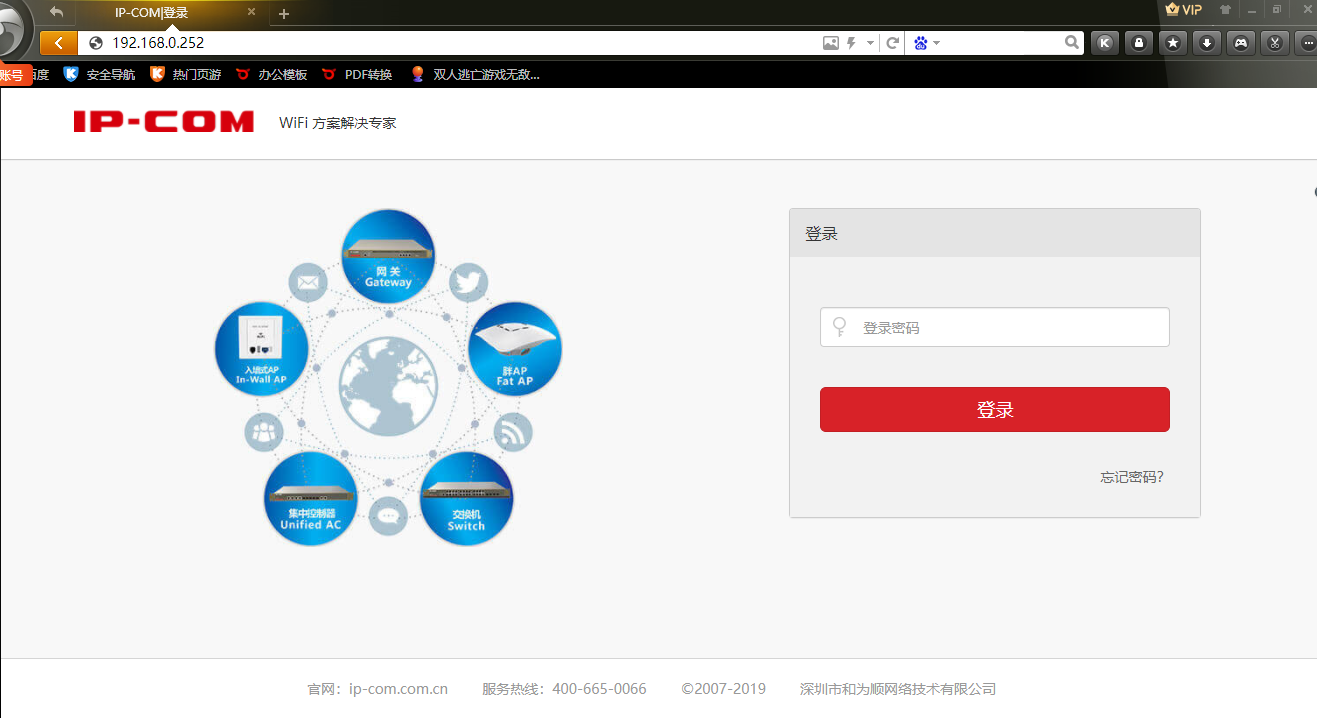Click the magnifier search icon
Image resolution: width=1317 pixels, height=718 pixels.
click(x=1072, y=43)
